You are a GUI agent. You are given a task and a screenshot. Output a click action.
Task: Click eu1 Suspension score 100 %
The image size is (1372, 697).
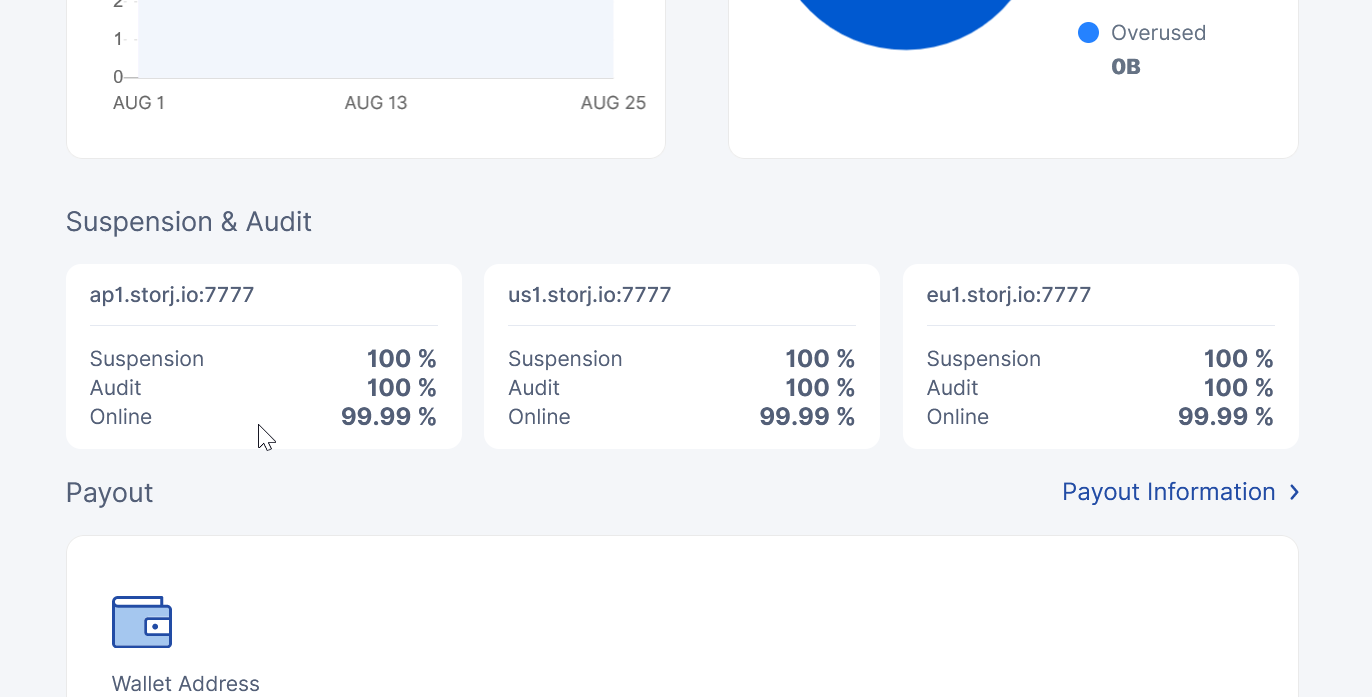pyautogui.click(x=1238, y=359)
